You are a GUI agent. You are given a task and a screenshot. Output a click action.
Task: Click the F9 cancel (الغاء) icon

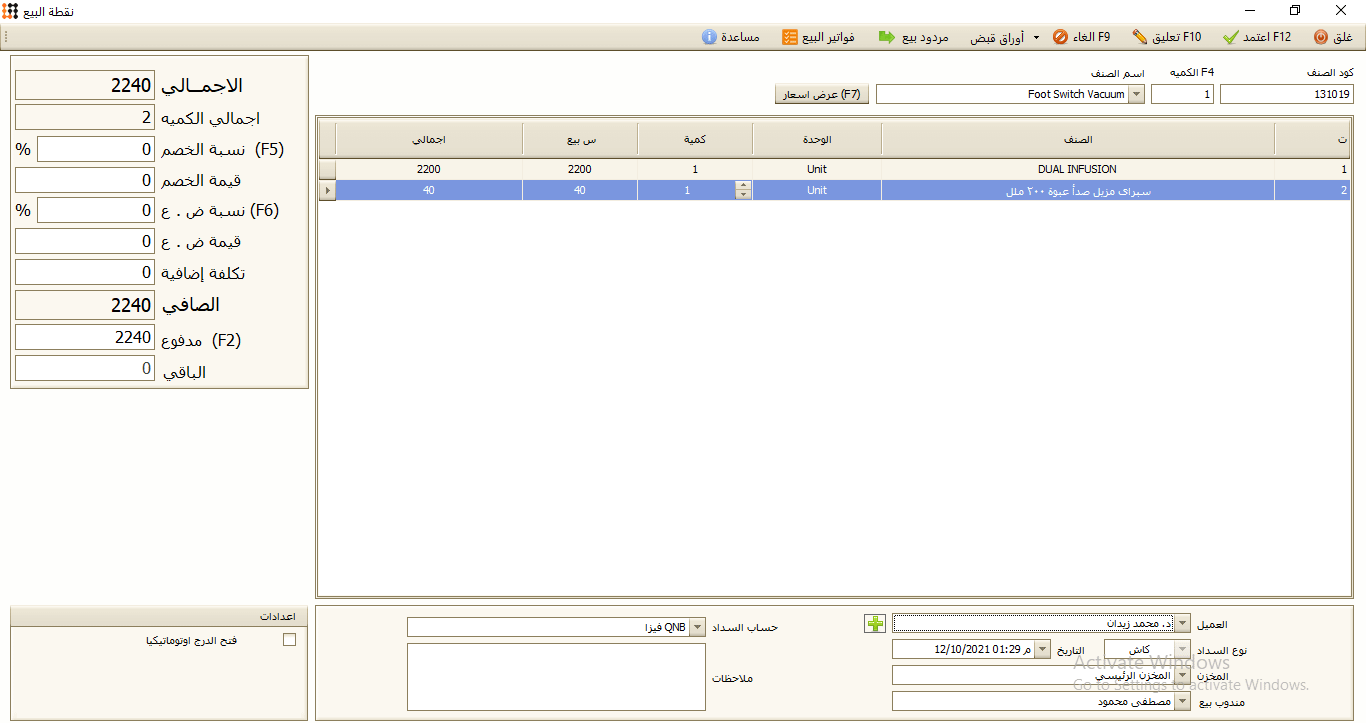click(x=1060, y=37)
